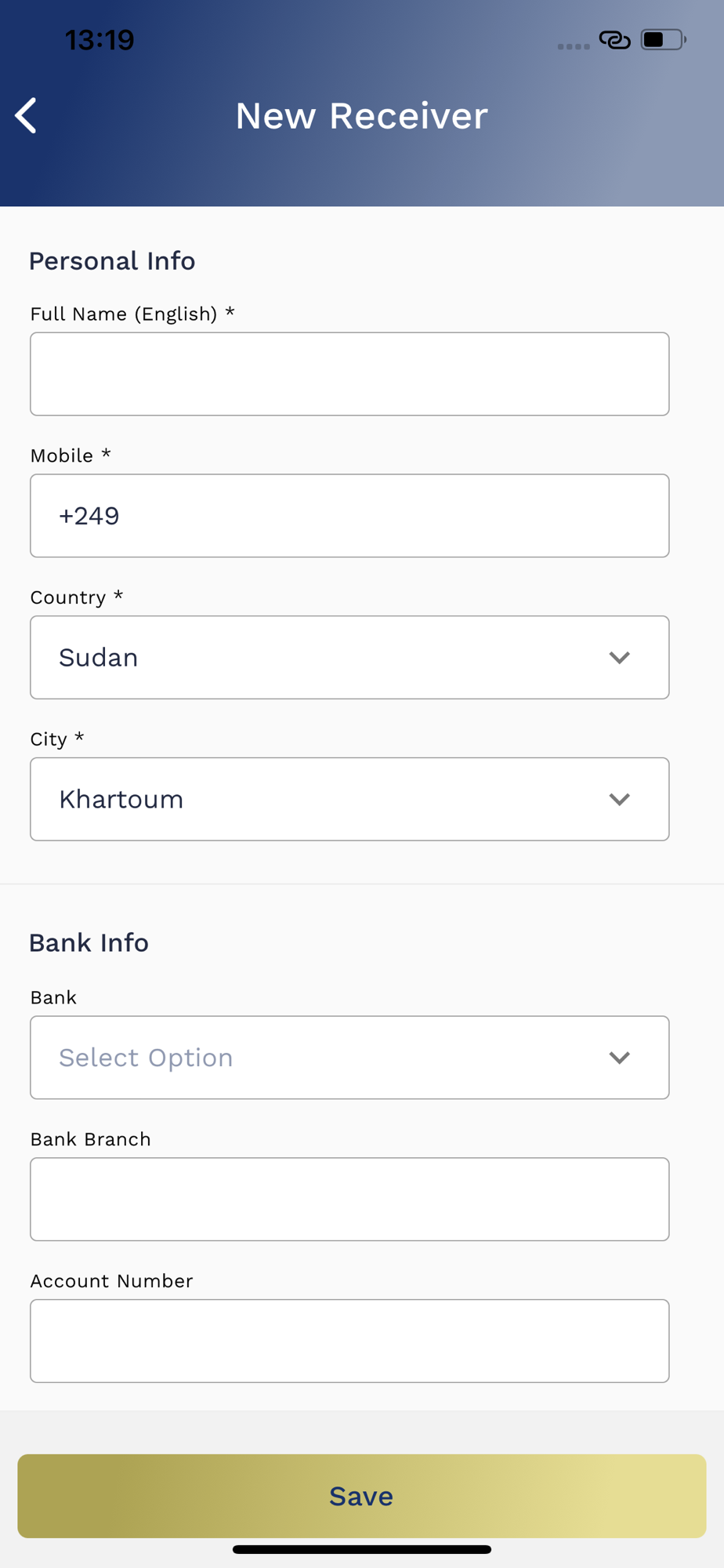The width and height of the screenshot is (724, 1568).
Task: Click the Country dropdown chevron
Action: click(x=619, y=658)
